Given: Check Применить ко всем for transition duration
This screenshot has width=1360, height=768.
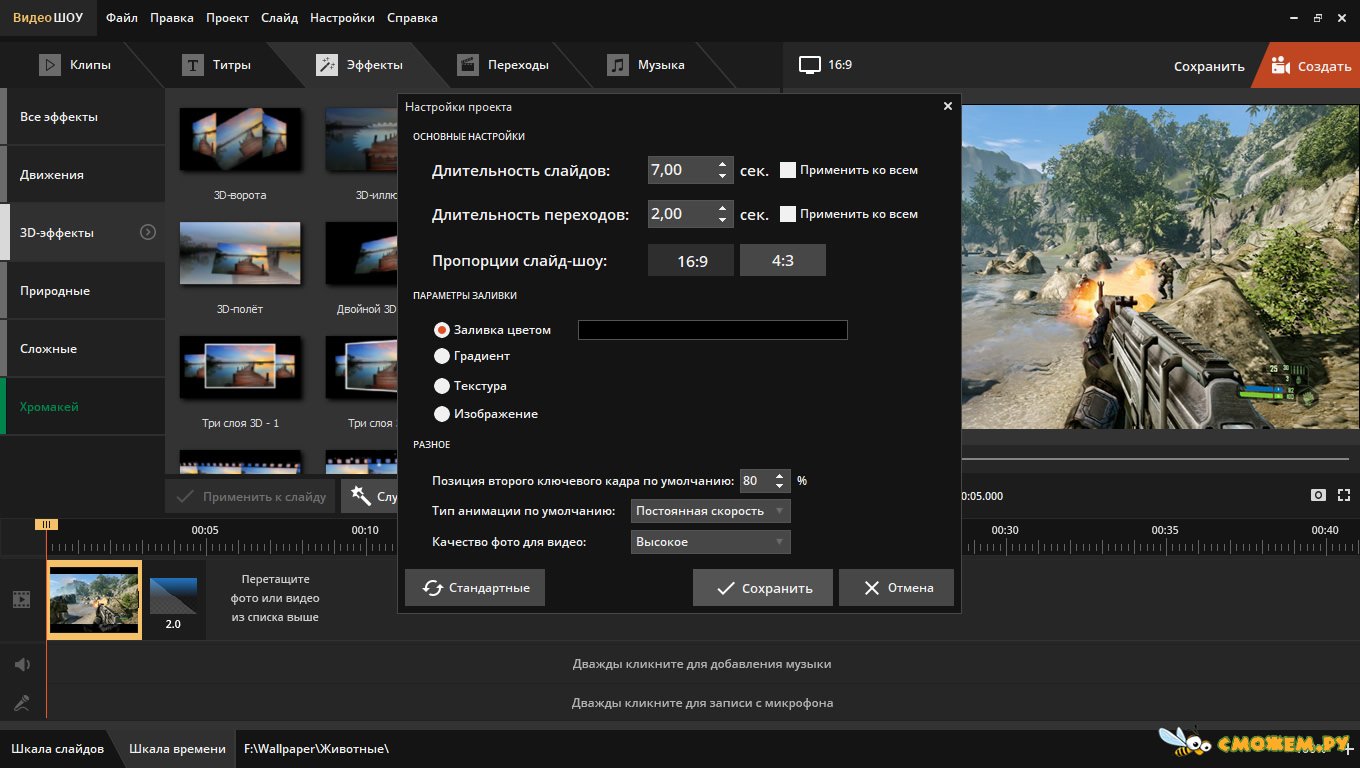Looking at the screenshot, I should [x=788, y=213].
